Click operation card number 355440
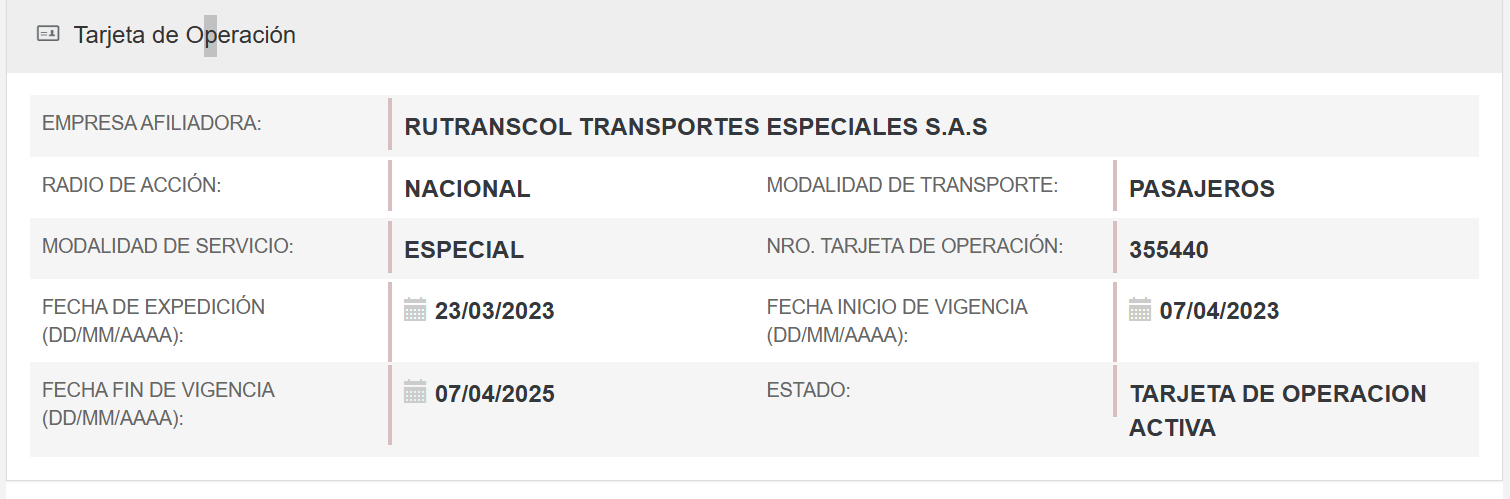Screen dimensions: 1510x499 click(x=1168, y=250)
